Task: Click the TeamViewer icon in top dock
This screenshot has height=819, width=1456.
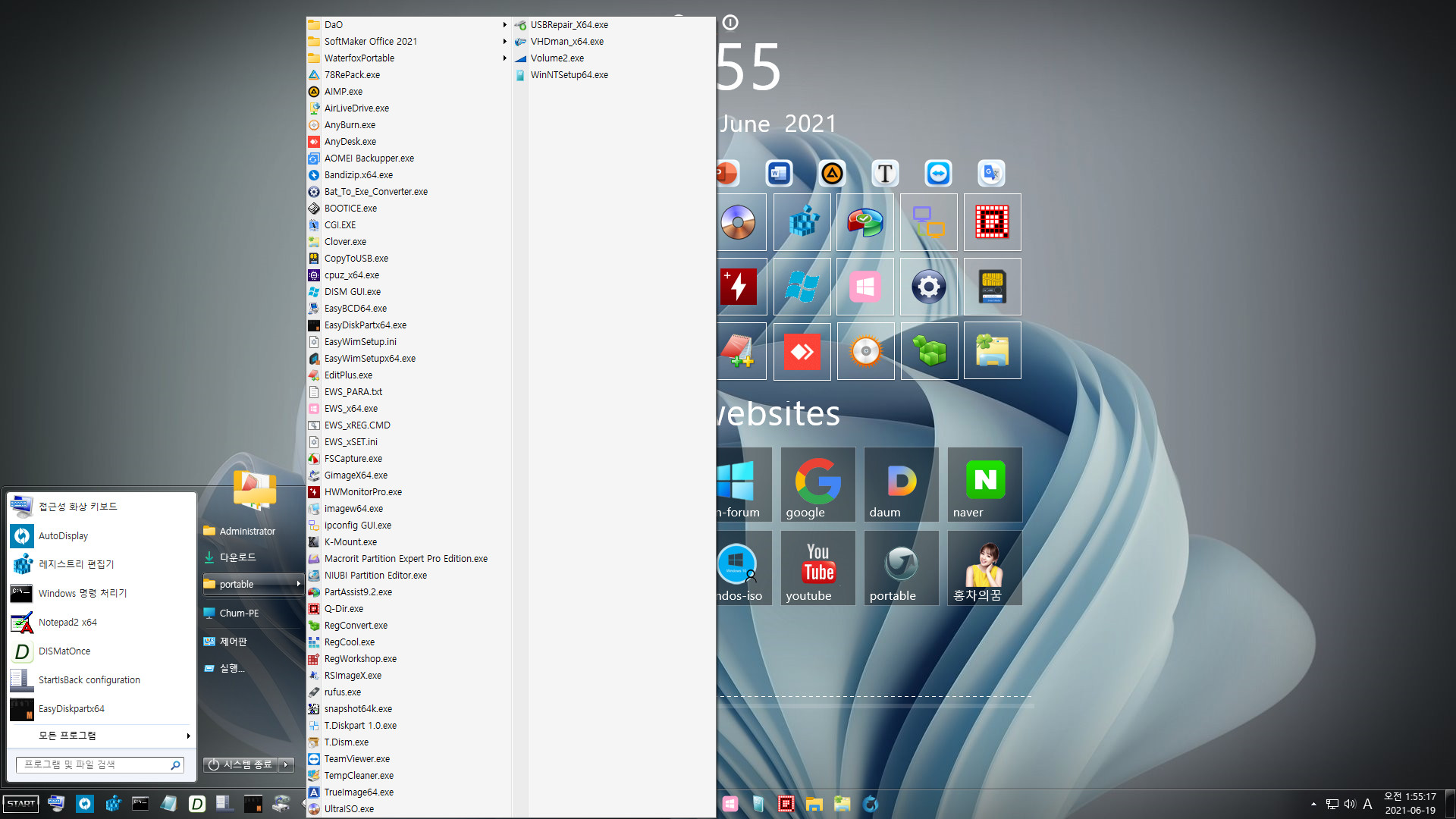Action: pos(938,174)
